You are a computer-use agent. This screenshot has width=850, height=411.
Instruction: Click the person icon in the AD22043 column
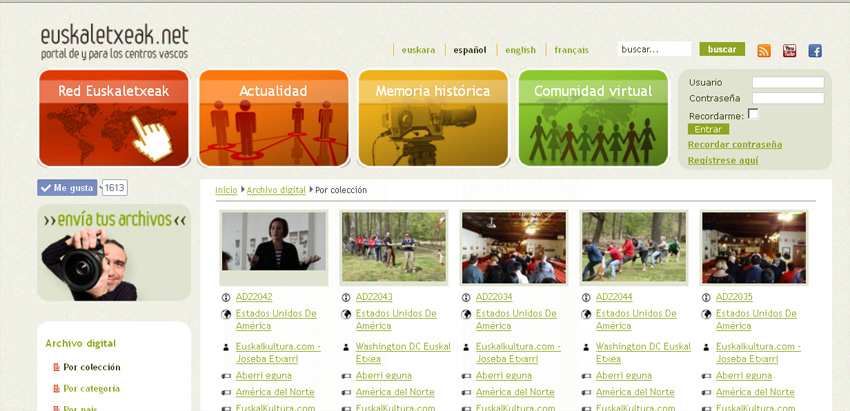pos(346,347)
